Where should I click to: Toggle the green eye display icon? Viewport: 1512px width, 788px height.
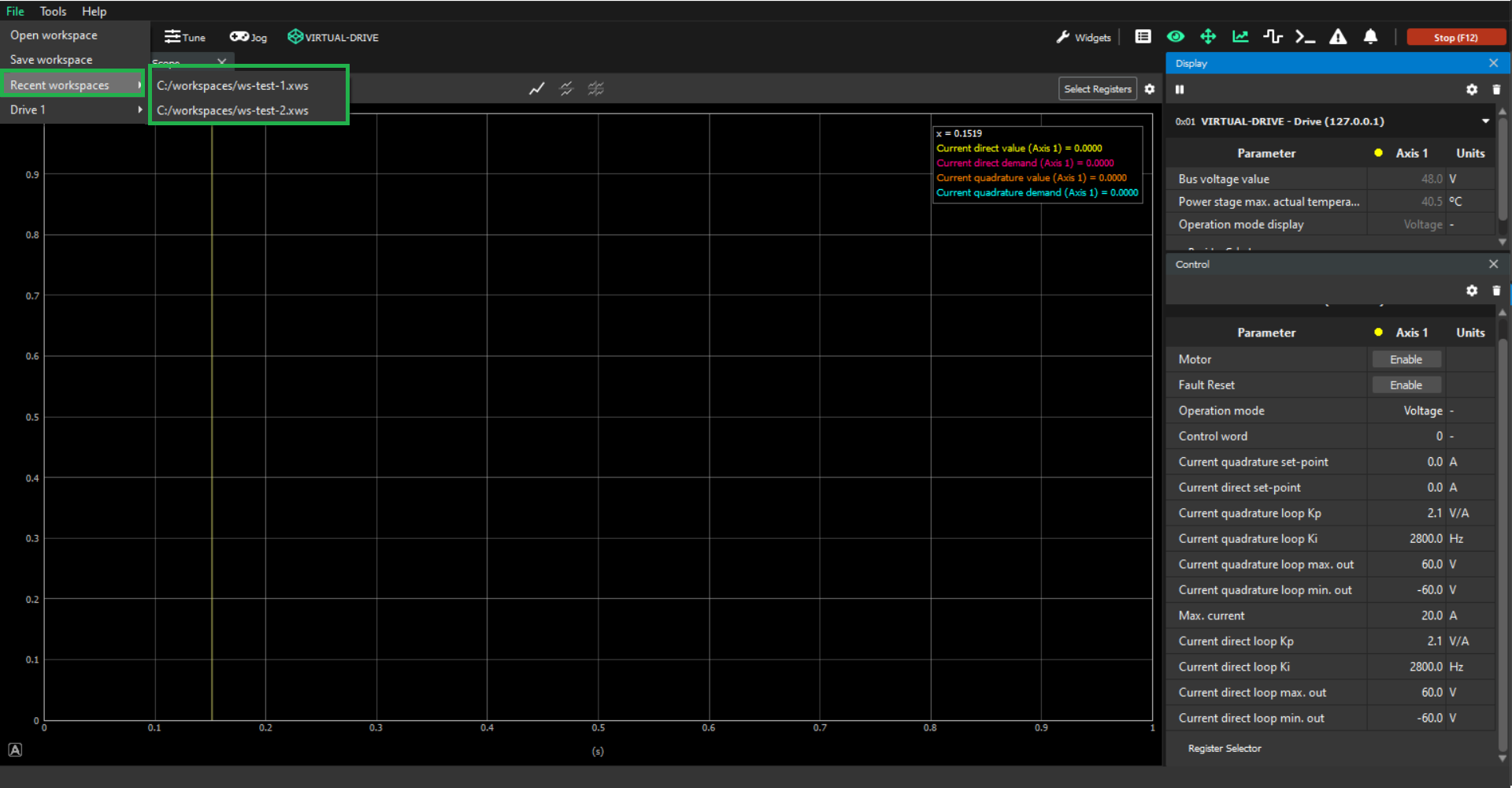click(x=1176, y=37)
